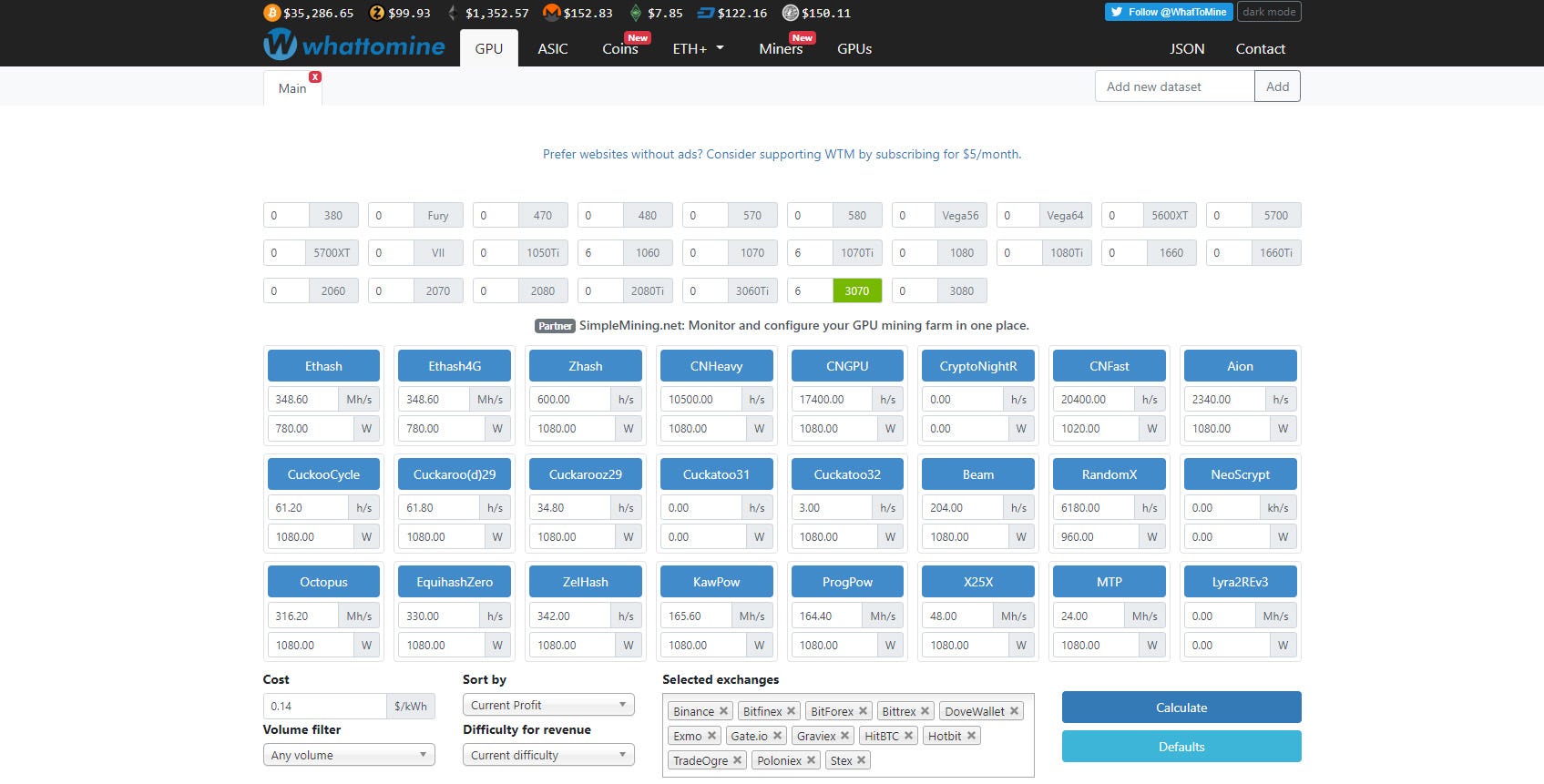1544x784 pixels.
Task: Toggle the Ethash algorithm button
Action: (x=323, y=366)
